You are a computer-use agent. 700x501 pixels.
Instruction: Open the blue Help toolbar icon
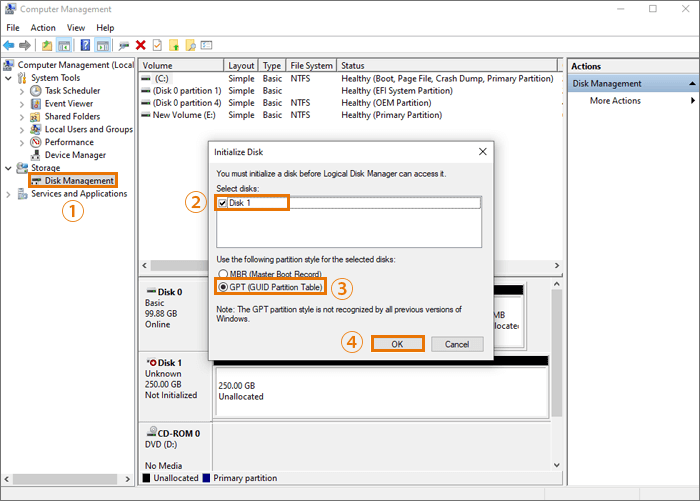pyautogui.click(x=85, y=45)
